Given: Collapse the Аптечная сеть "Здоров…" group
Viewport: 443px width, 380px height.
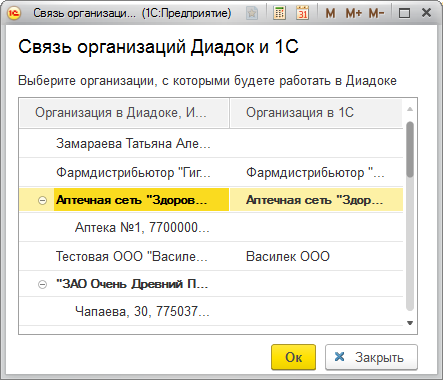Looking at the screenshot, I should pos(42,200).
